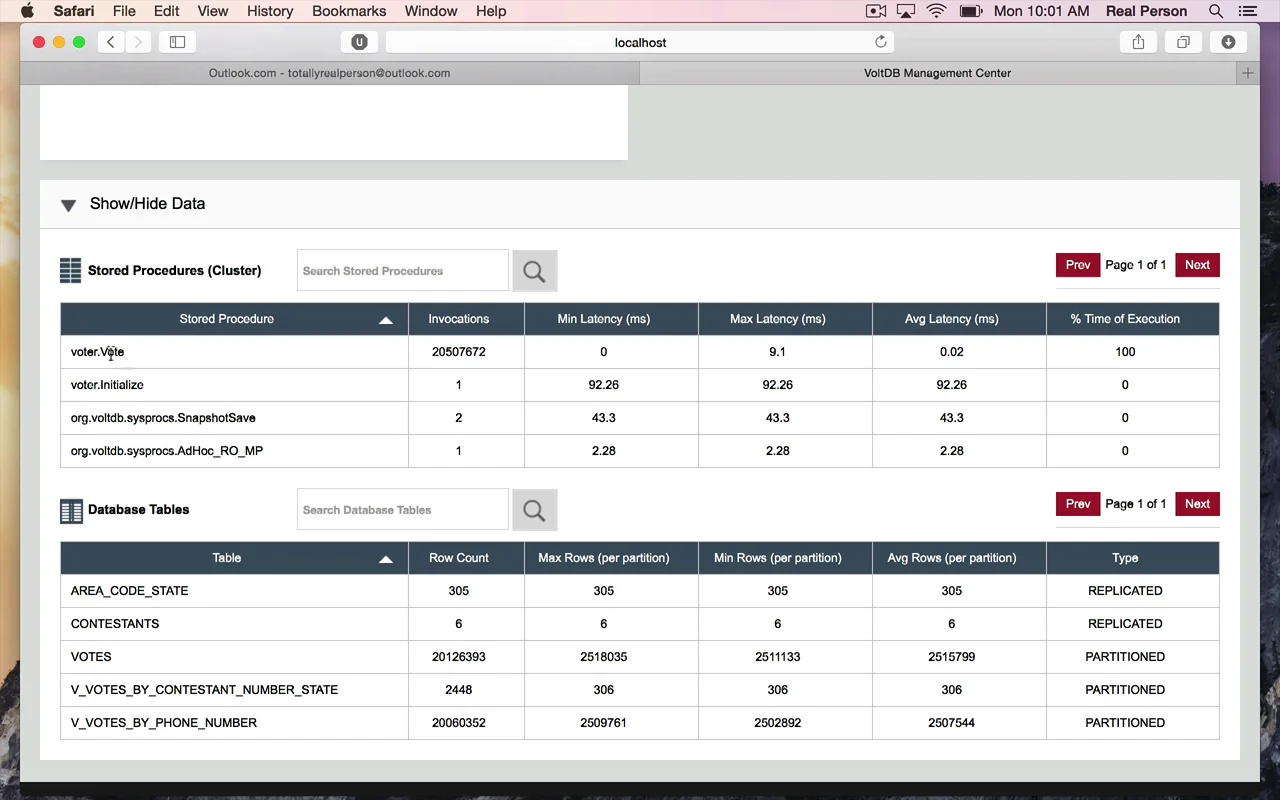Reload the localhost page
Image resolution: width=1280 pixels, height=800 pixels.
[x=880, y=42]
